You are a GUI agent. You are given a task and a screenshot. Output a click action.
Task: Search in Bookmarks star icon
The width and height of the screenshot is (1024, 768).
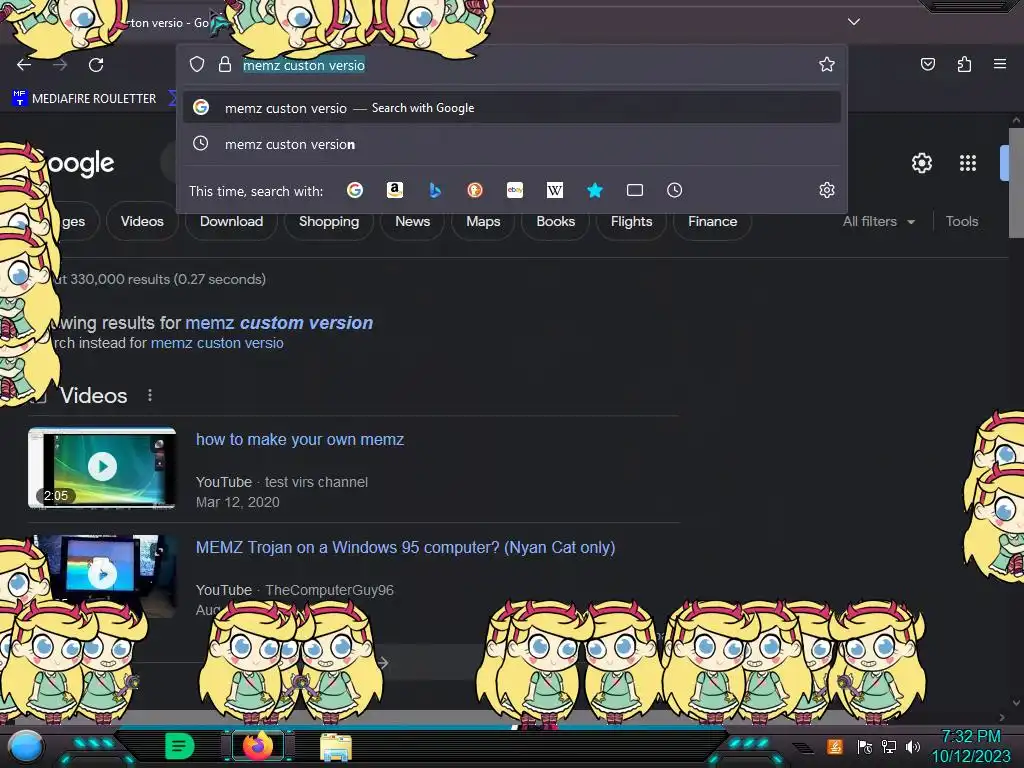tap(594, 190)
